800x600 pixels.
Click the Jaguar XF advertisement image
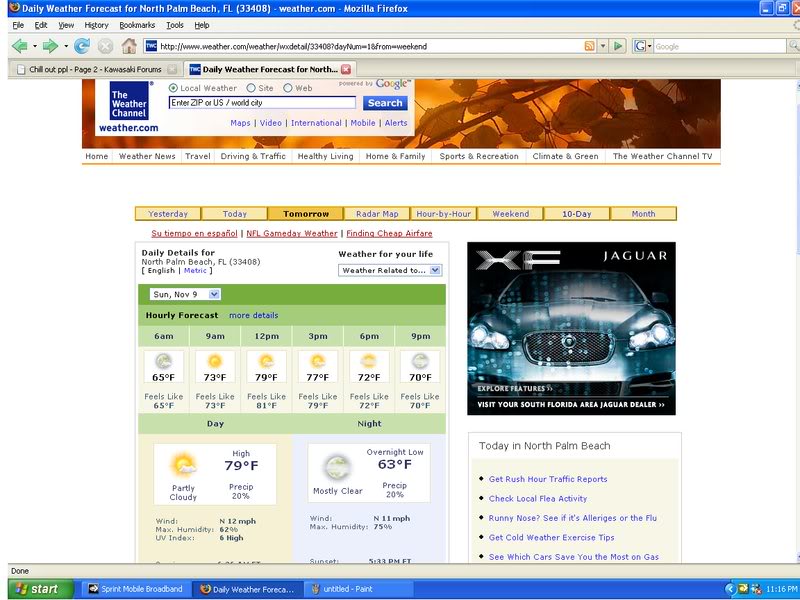click(x=571, y=329)
